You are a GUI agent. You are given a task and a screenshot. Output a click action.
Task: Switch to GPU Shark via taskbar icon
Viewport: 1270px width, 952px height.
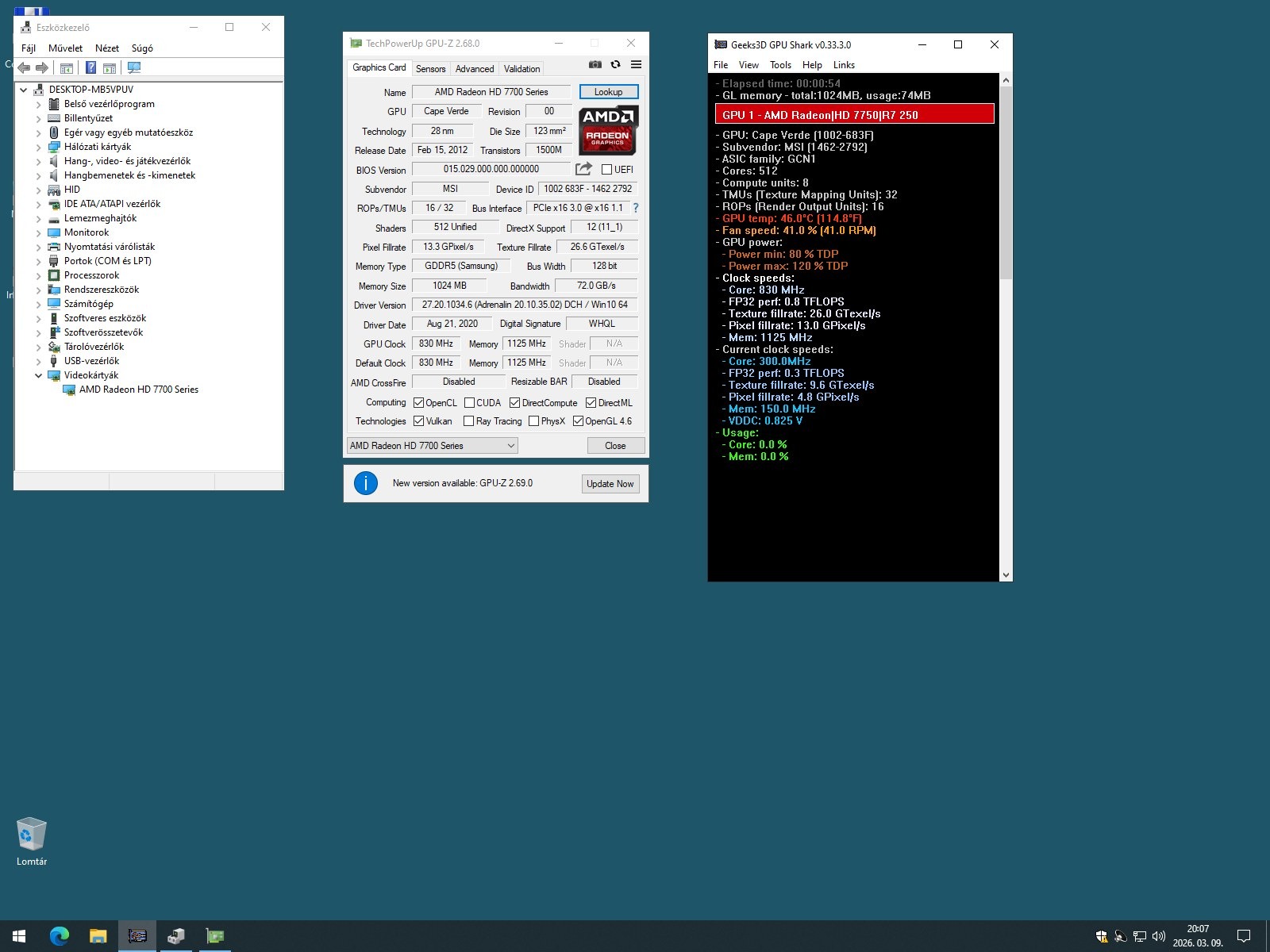point(137,936)
